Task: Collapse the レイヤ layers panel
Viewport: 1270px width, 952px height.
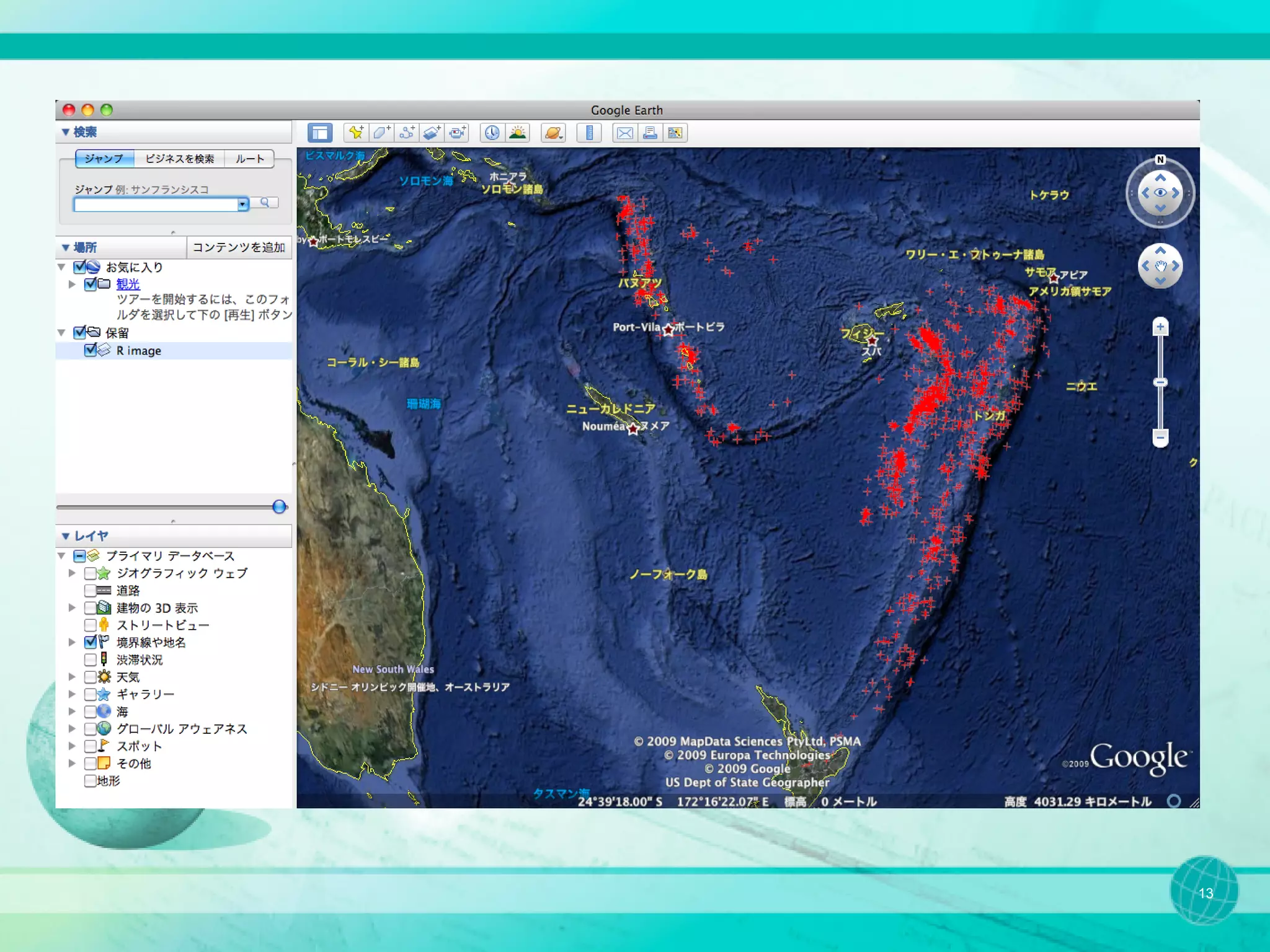Action: click(66, 536)
